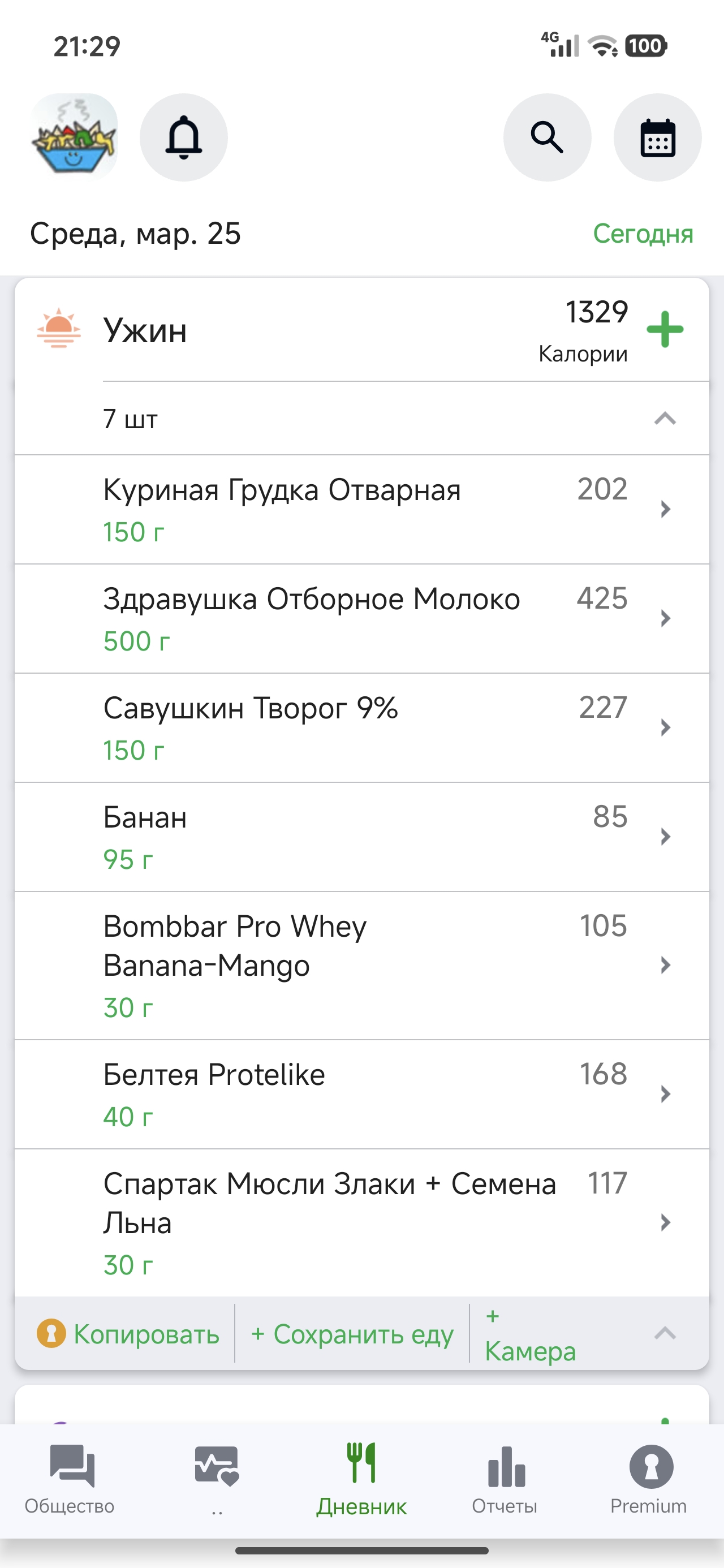Jump to Сегодня date
724x1568 pixels.
pyautogui.click(x=643, y=234)
